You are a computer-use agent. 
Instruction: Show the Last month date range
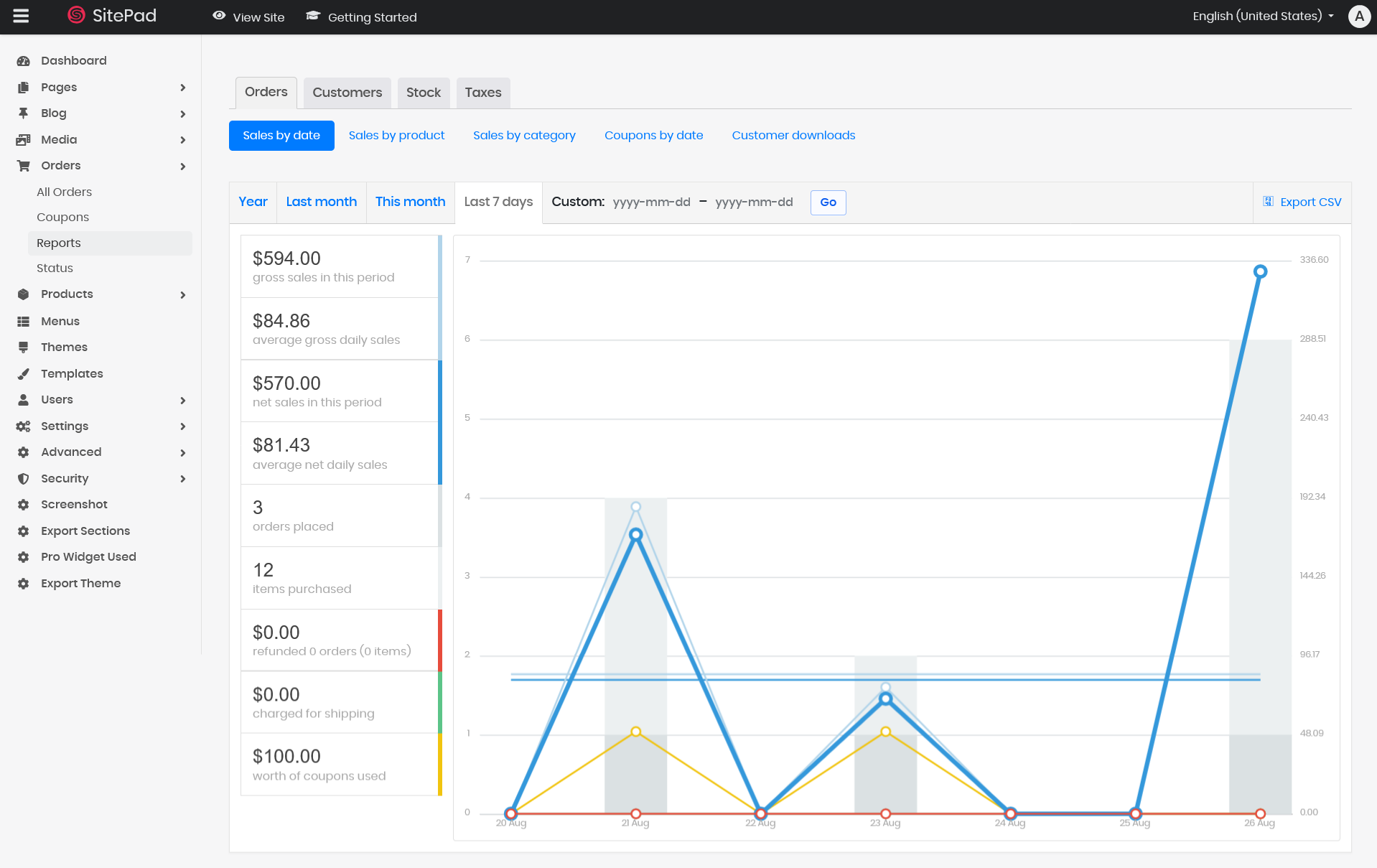pyautogui.click(x=321, y=202)
